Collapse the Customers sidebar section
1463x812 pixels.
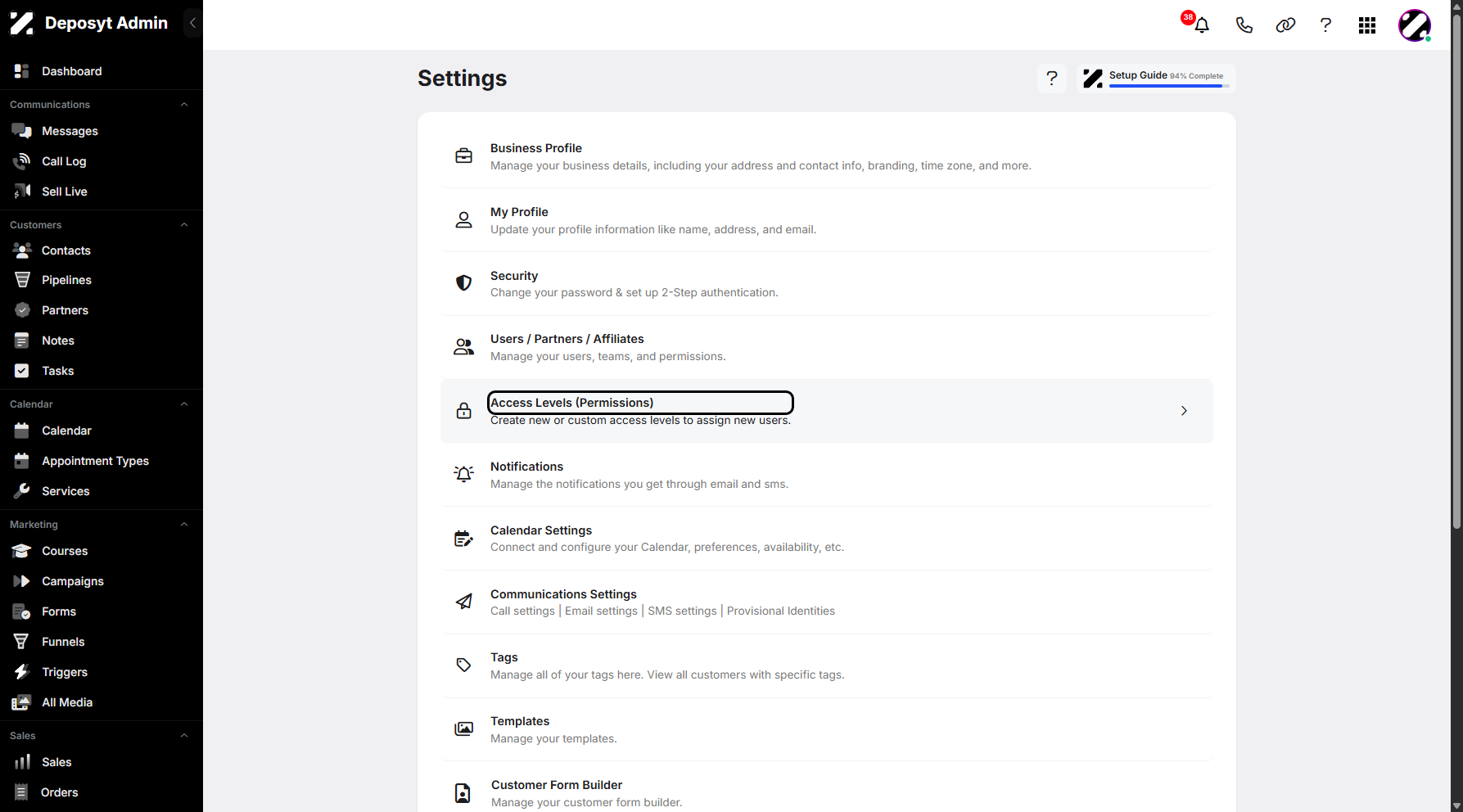click(x=184, y=225)
